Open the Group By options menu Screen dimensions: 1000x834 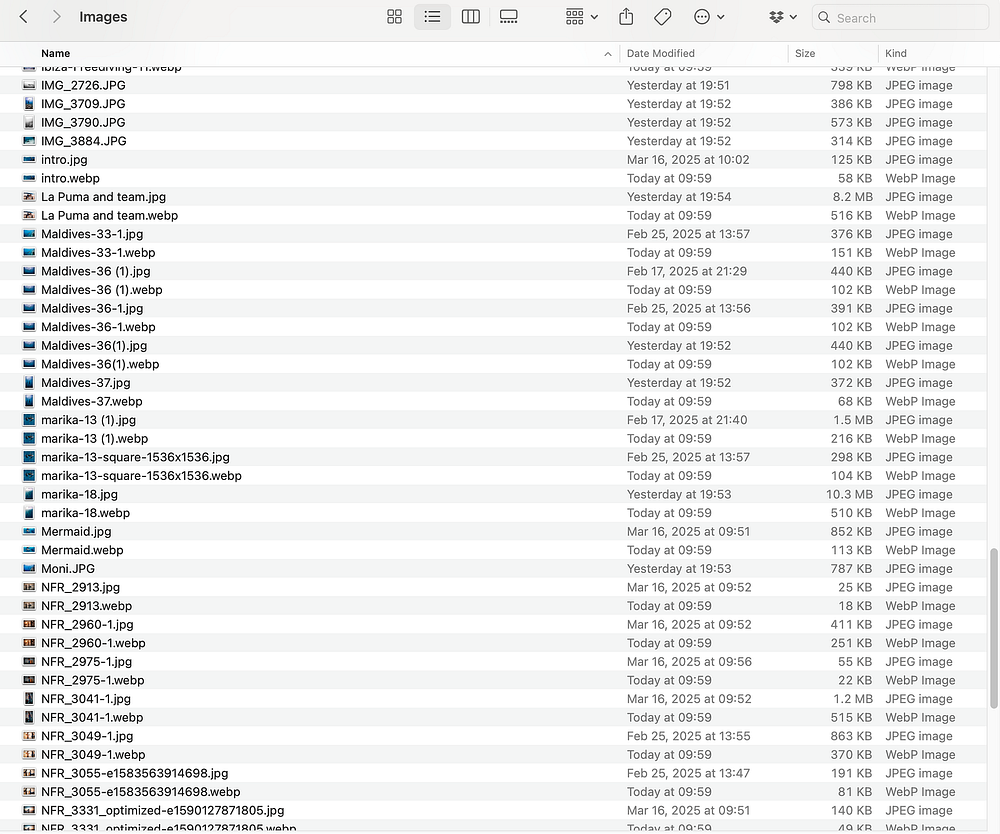[582, 17]
